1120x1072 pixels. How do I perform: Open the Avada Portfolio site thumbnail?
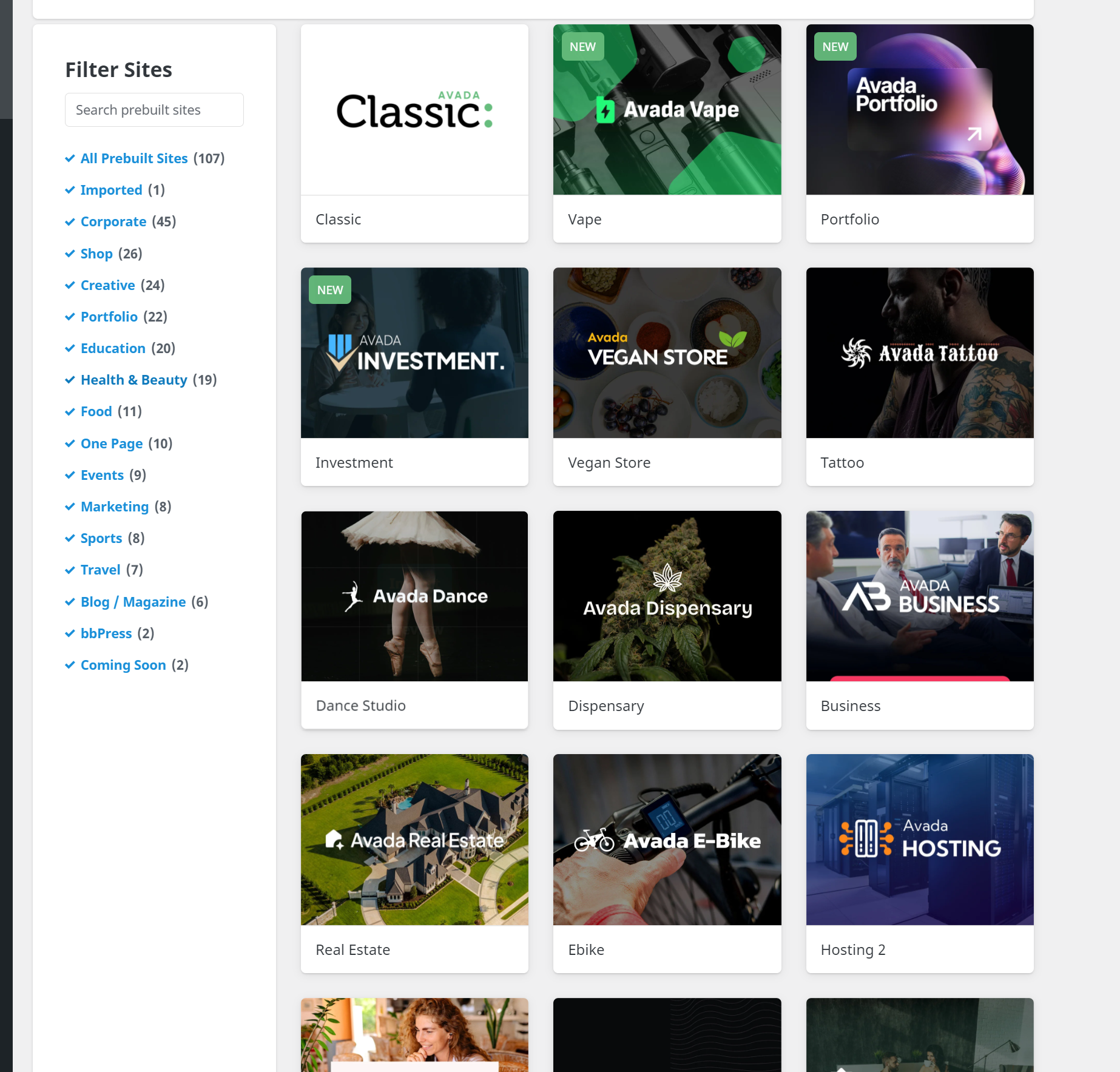point(920,110)
